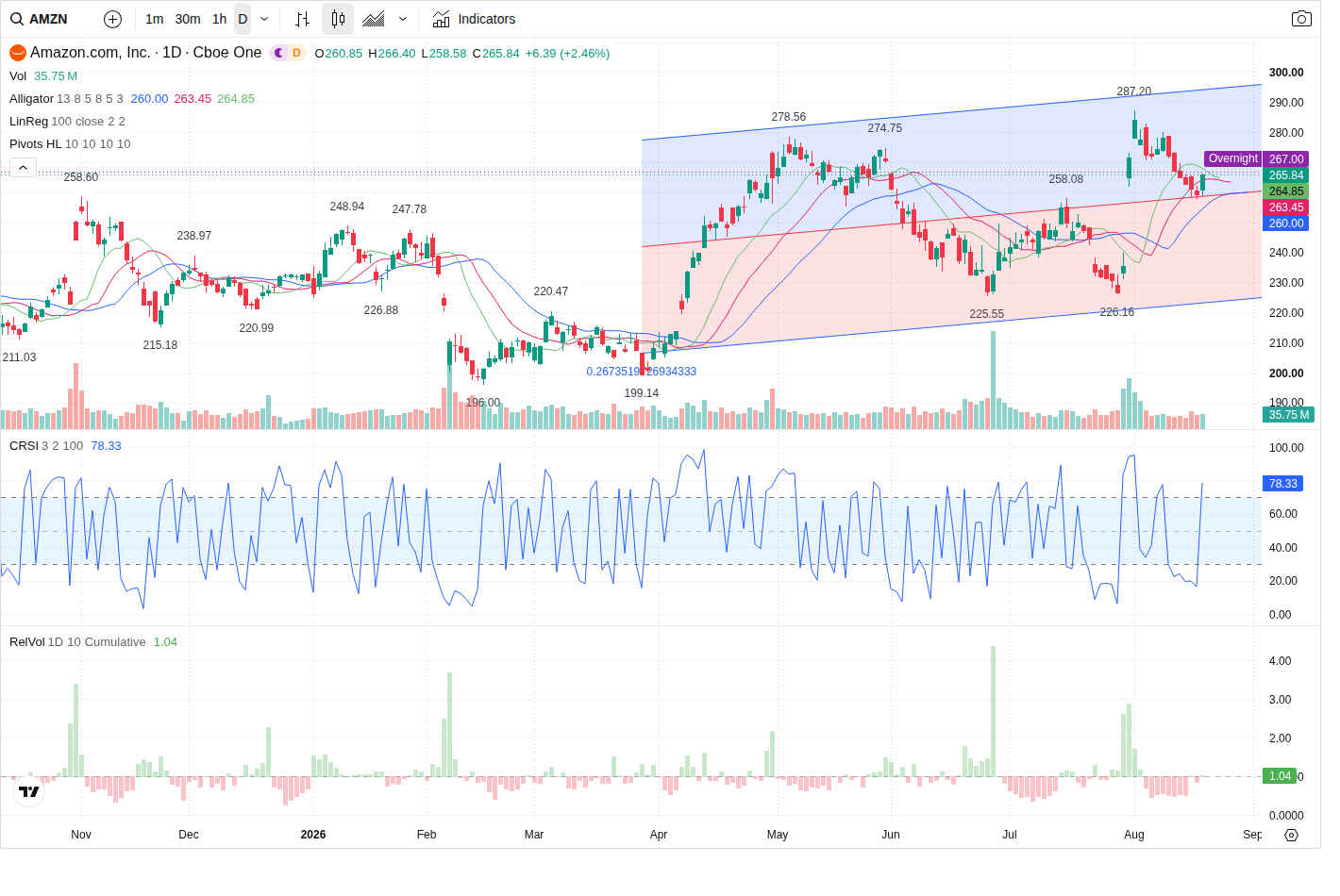The image size is (1340, 896).
Task: Click the 274.75 pivot label
Action: pyautogui.click(x=884, y=128)
